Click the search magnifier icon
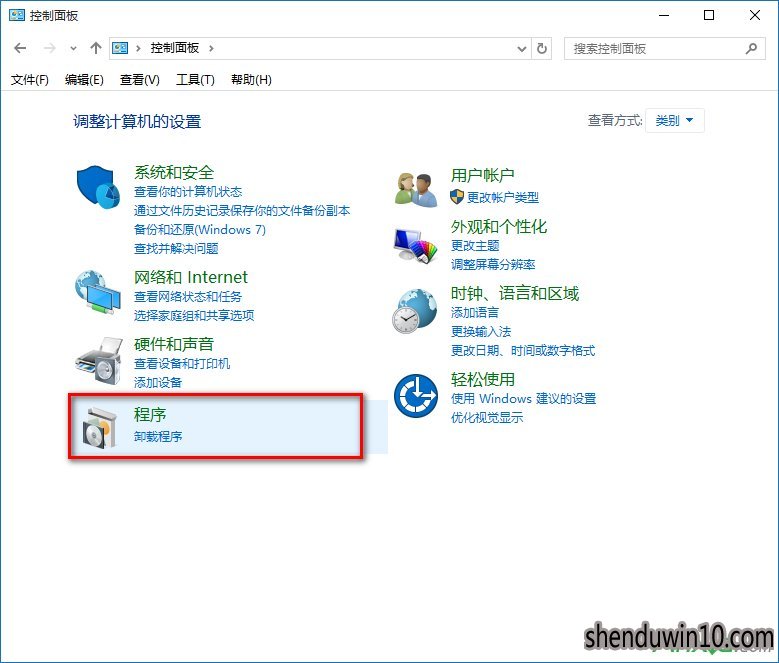The image size is (779, 663). [752, 48]
